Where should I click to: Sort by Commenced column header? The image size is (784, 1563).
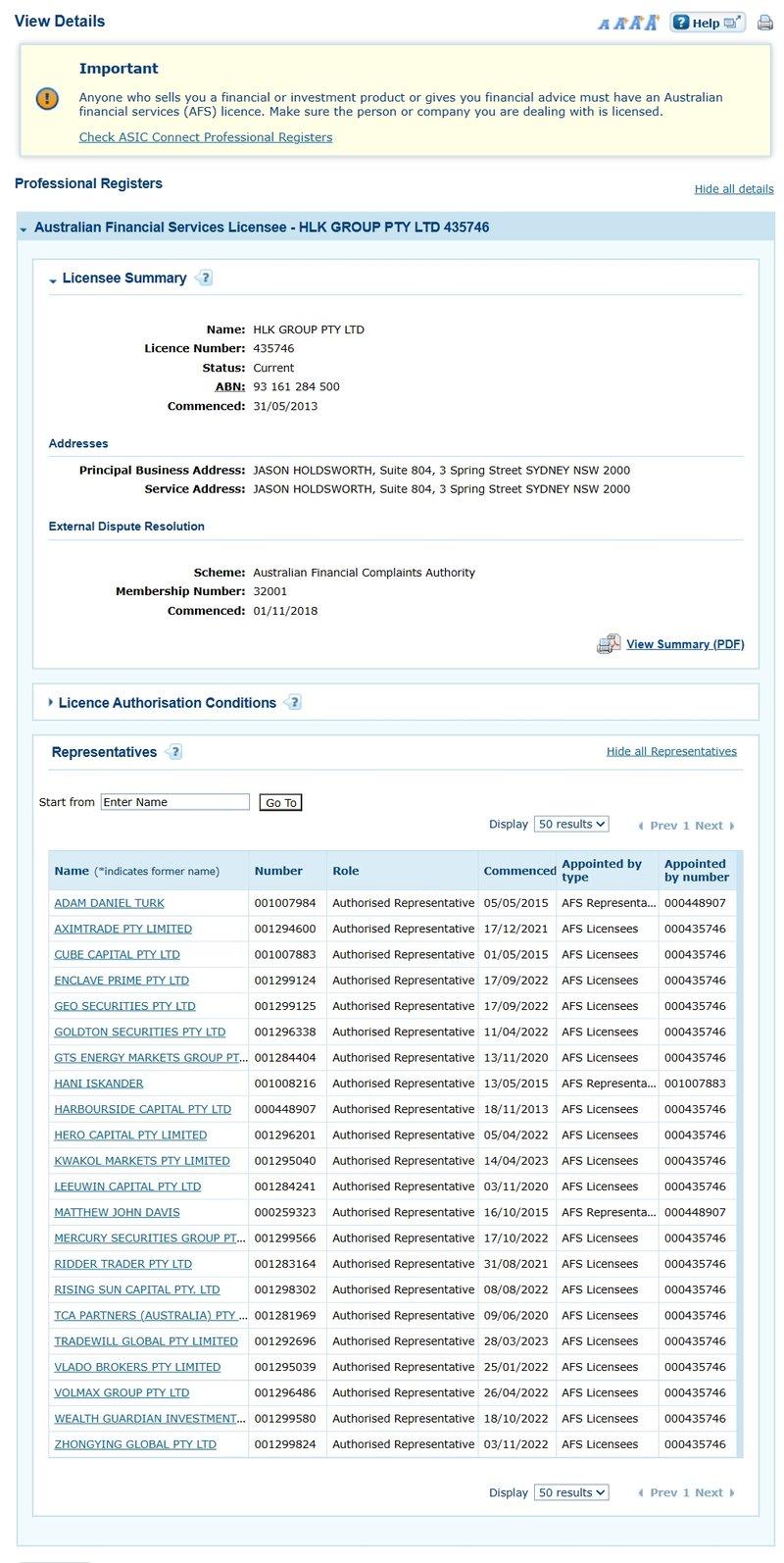(519, 871)
